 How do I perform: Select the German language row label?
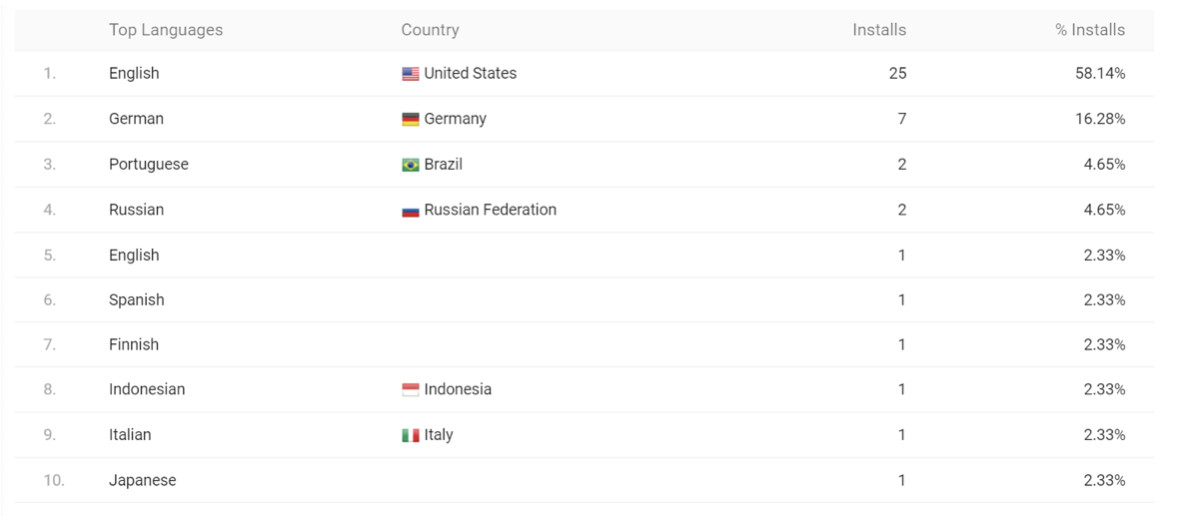[x=136, y=119]
